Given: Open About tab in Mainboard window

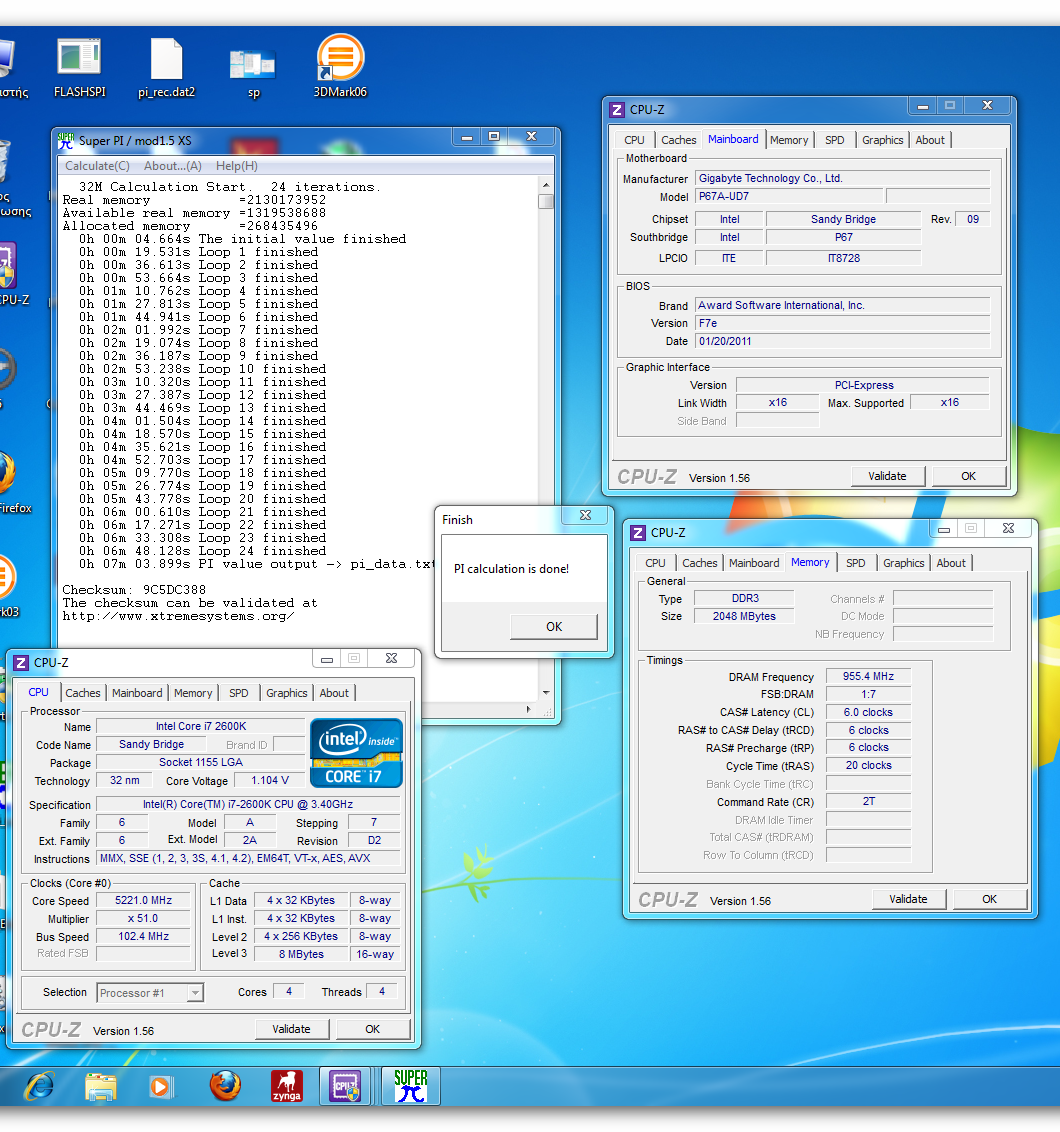Looking at the screenshot, I should pos(930,140).
